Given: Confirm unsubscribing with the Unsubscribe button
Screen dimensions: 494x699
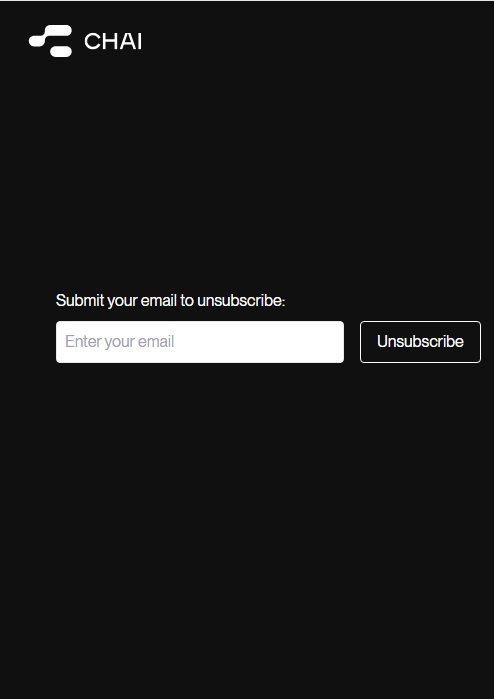Looking at the screenshot, I should click(420, 342).
